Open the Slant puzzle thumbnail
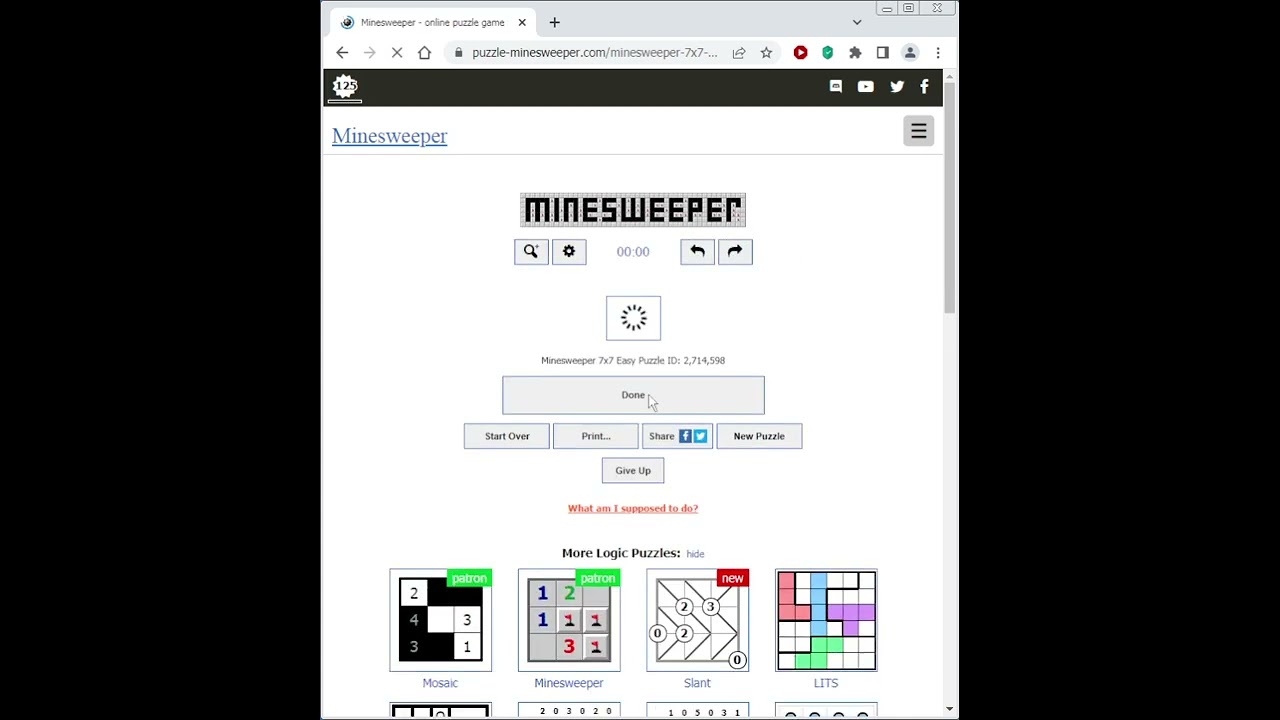 pos(697,620)
